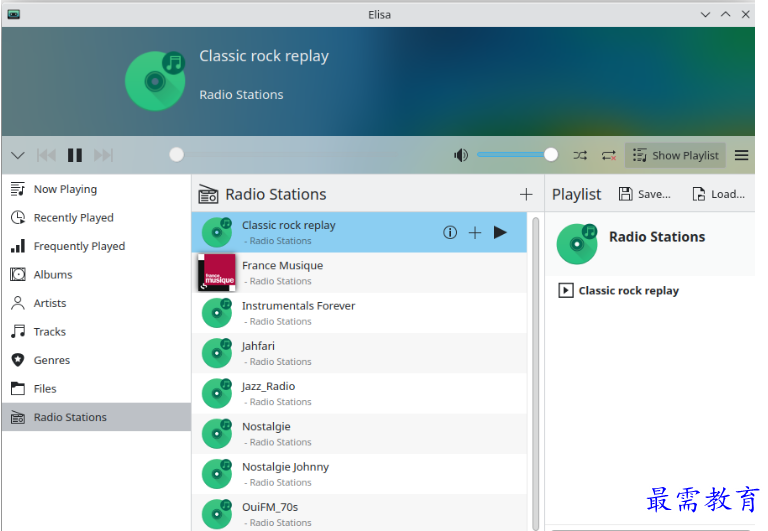Toggle repeat mode
Image resolution: width=768 pixels, height=531 pixels.
tap(608, 155)
